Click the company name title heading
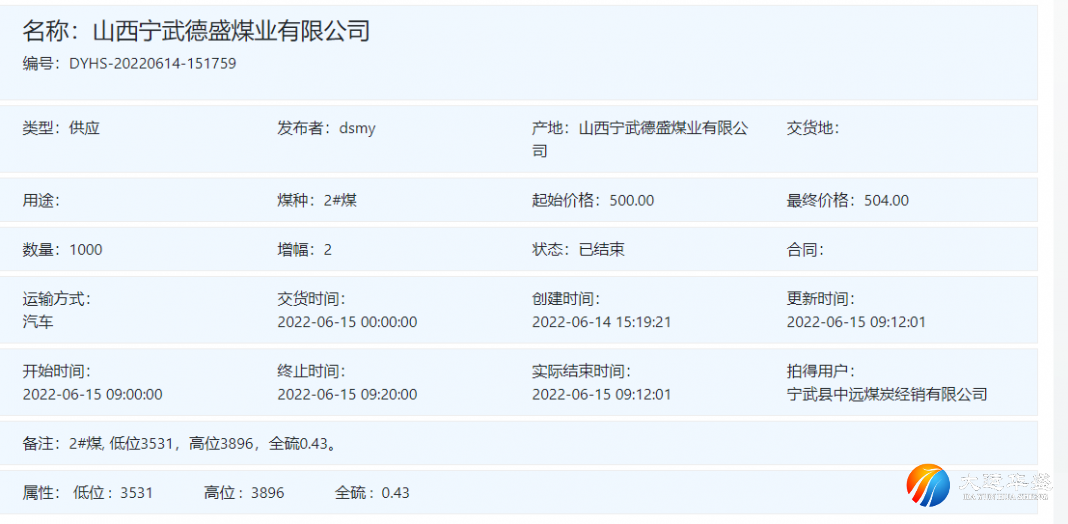The image size is (1068, 524). point(197,31)
